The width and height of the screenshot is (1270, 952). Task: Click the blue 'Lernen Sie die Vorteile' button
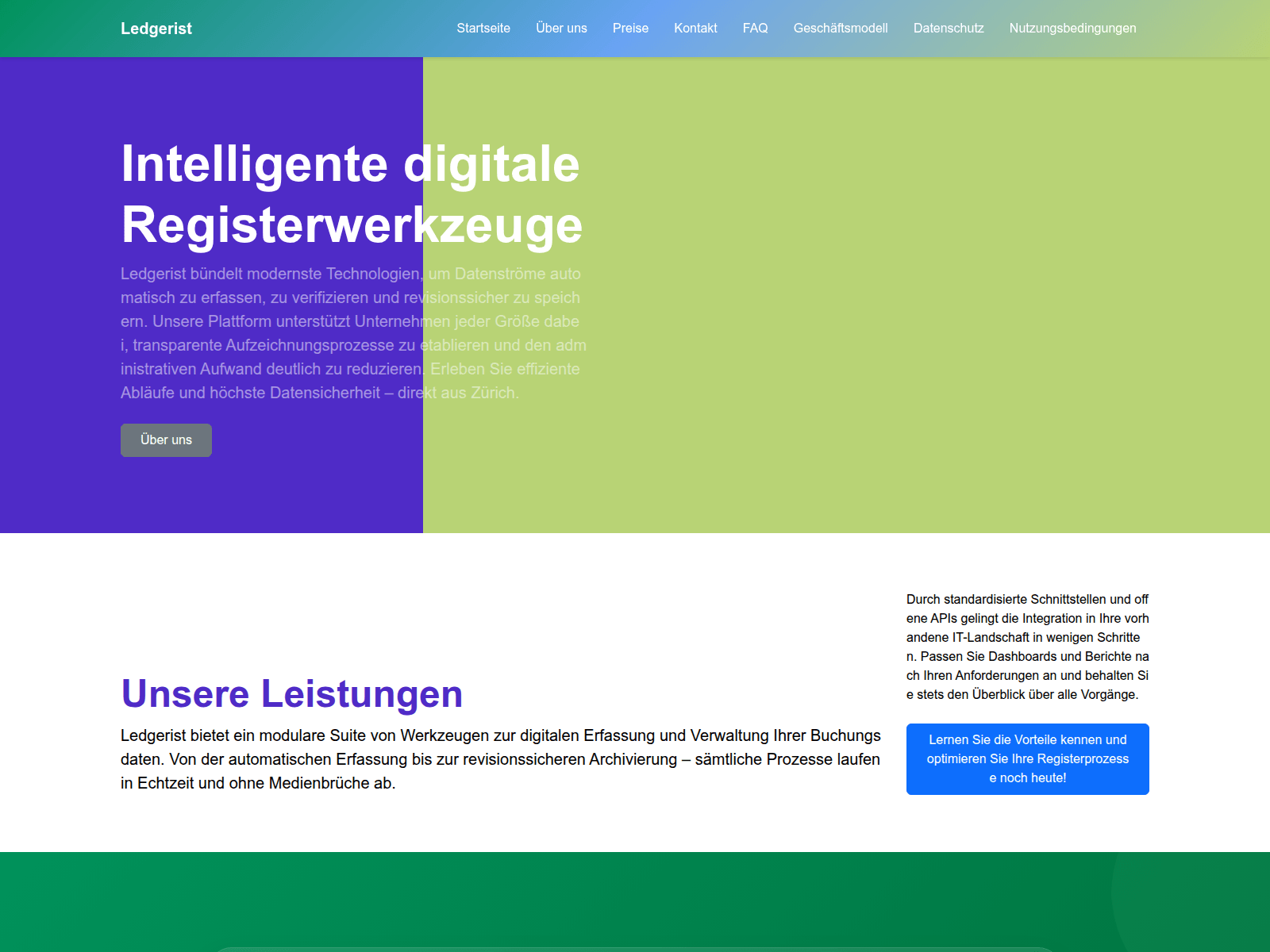pyautogui.click(x=1028, y=759)
